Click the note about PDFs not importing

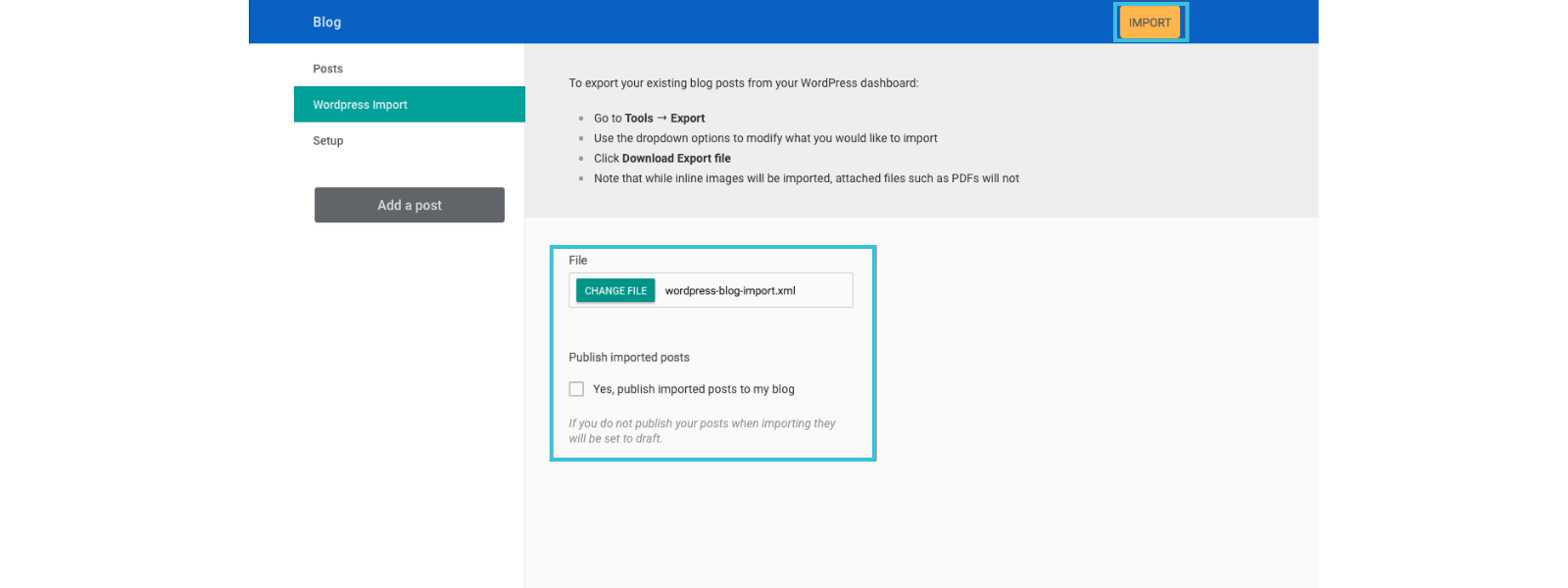point(807,178)
